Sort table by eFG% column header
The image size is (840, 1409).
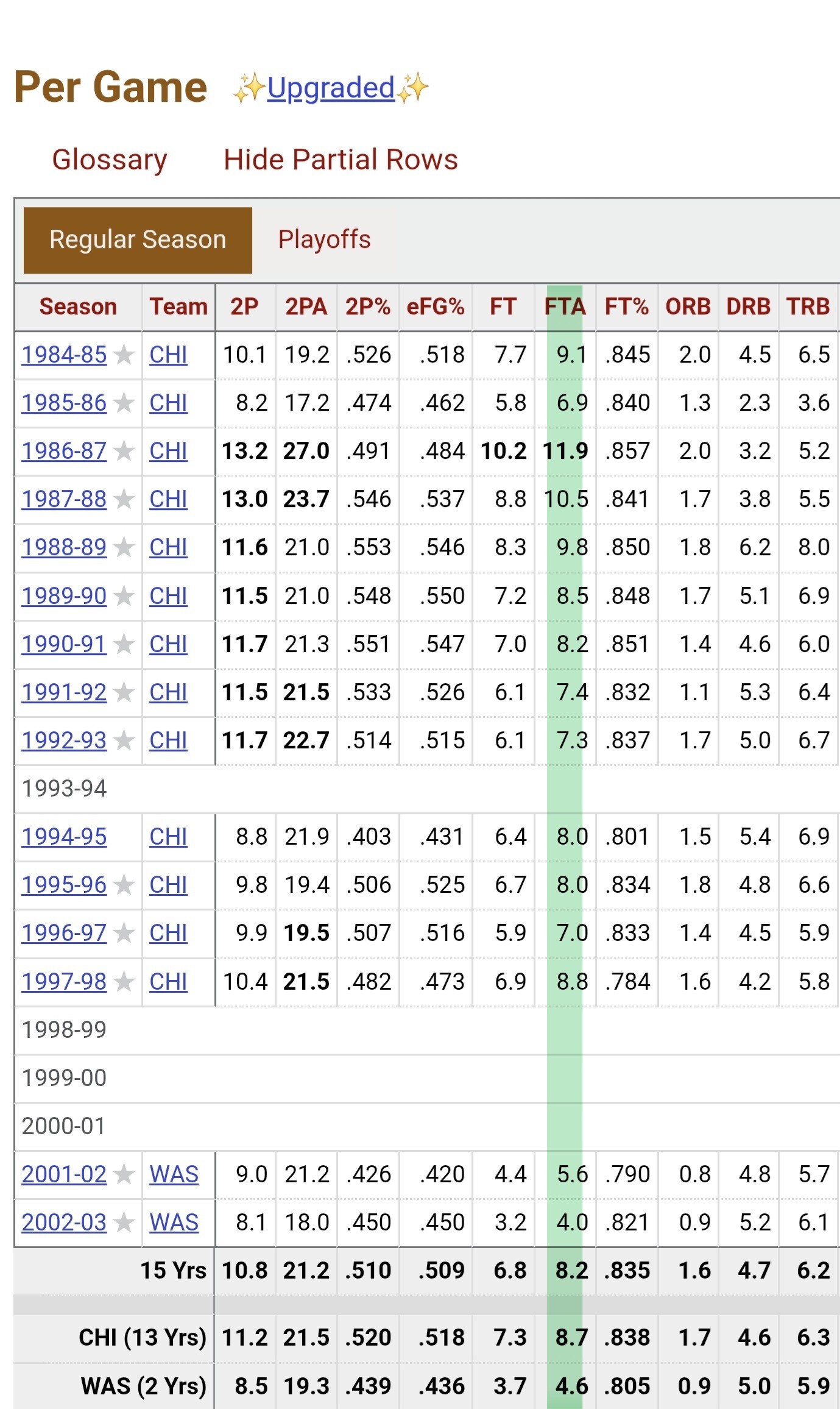pos(435,307)
